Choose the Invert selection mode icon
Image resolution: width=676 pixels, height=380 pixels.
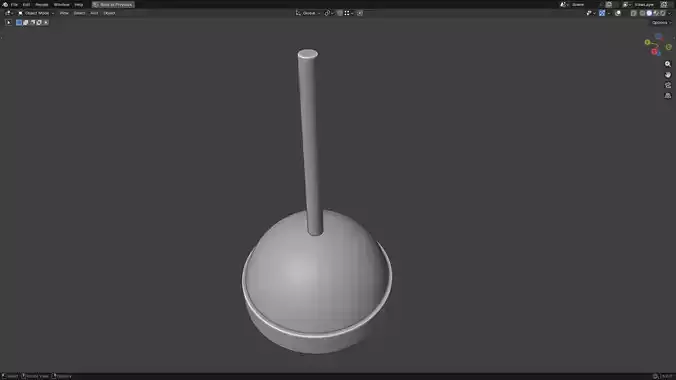[x=39, y=22]
